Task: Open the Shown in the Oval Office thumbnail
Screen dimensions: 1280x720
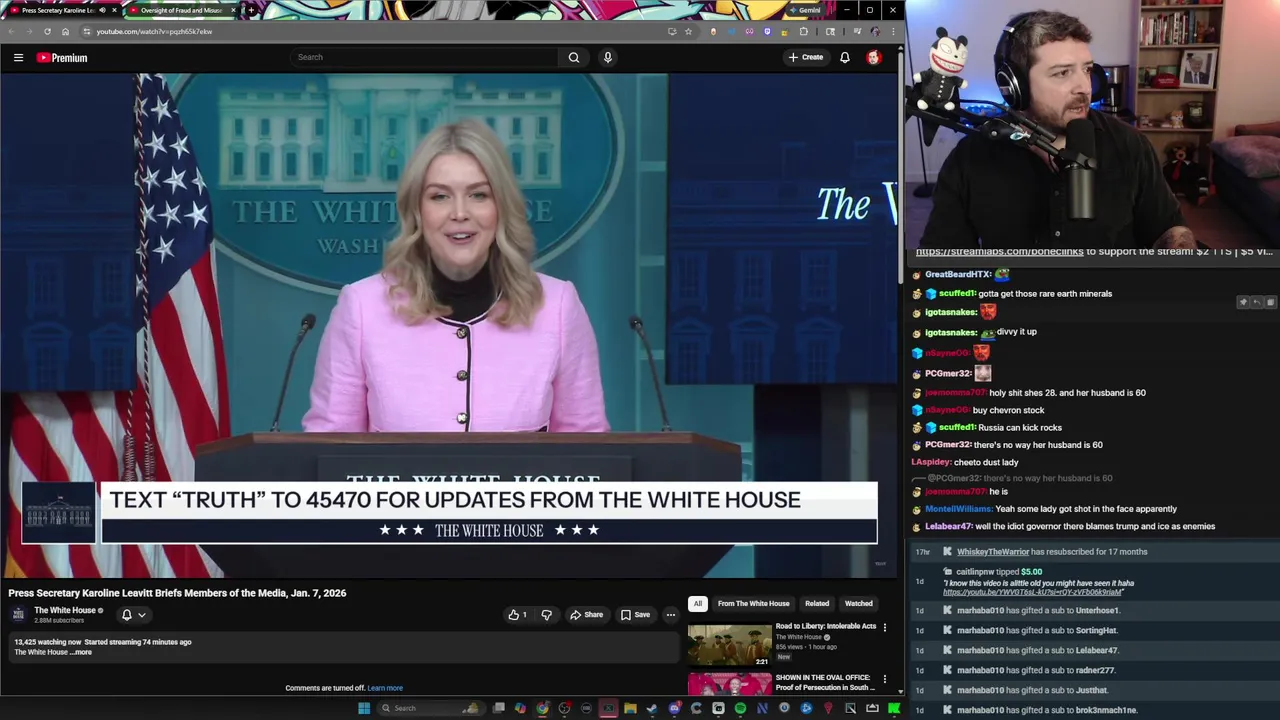Action: pos(729,685)
